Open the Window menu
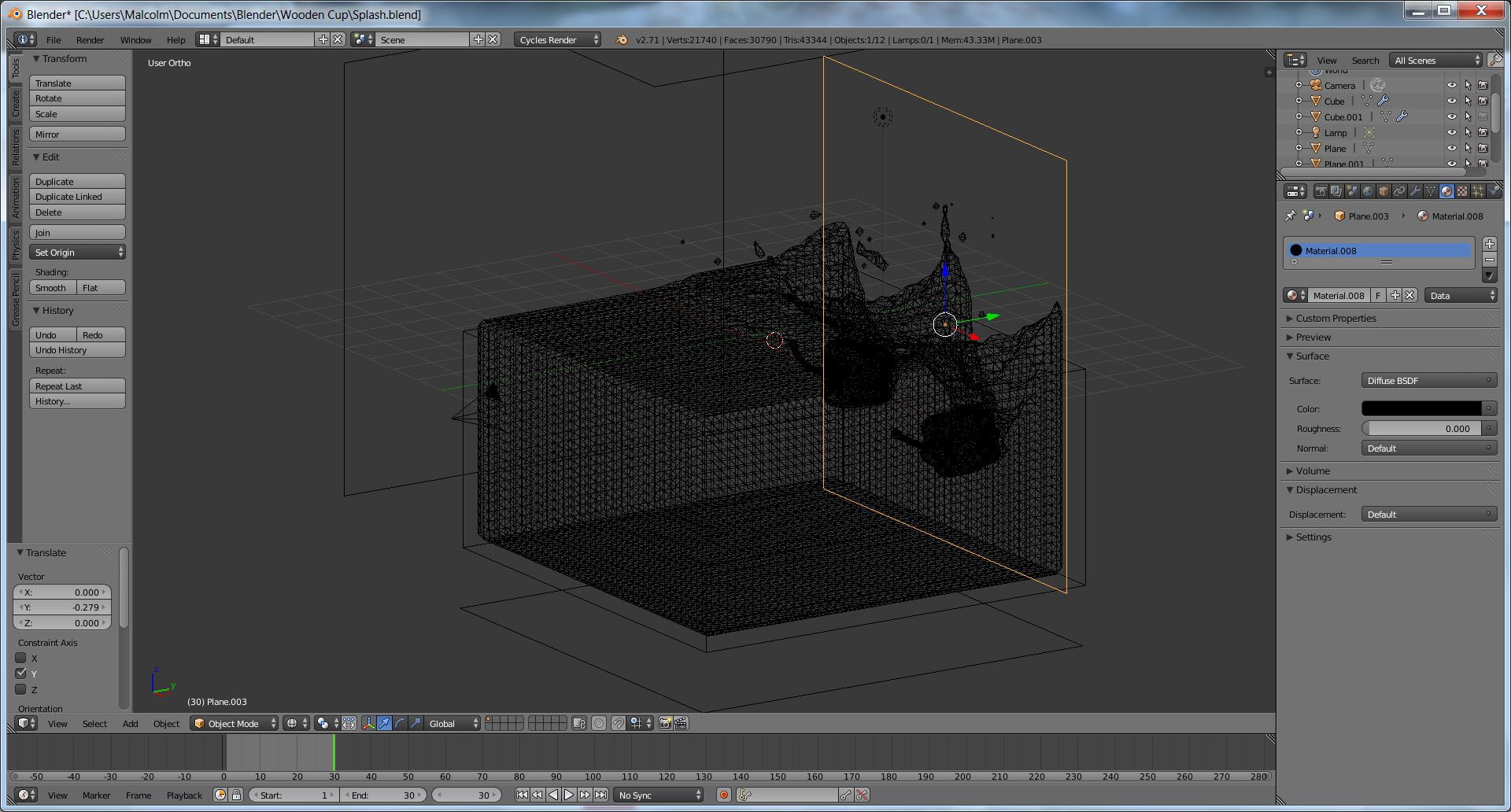Image resolution: width=1511 pixels, height=812 pixels. (135, 39)
